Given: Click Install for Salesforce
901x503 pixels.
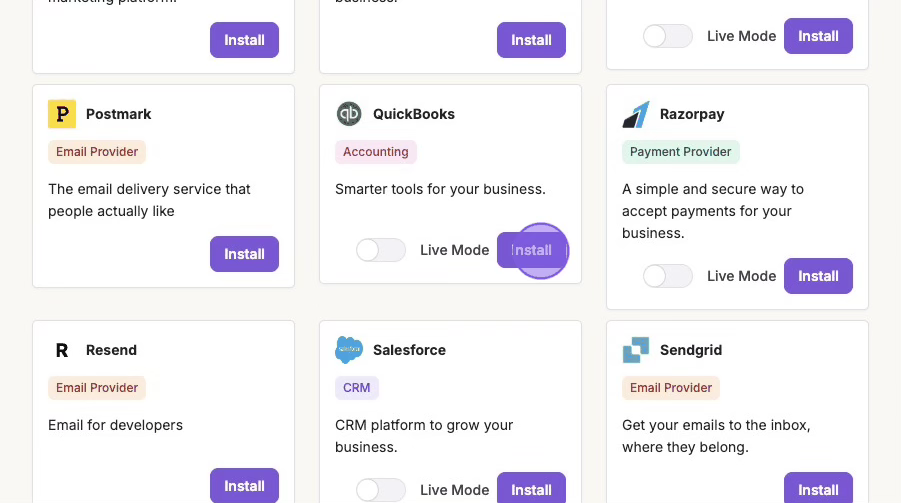Looking at the screenshot, I should coord(531,489).
